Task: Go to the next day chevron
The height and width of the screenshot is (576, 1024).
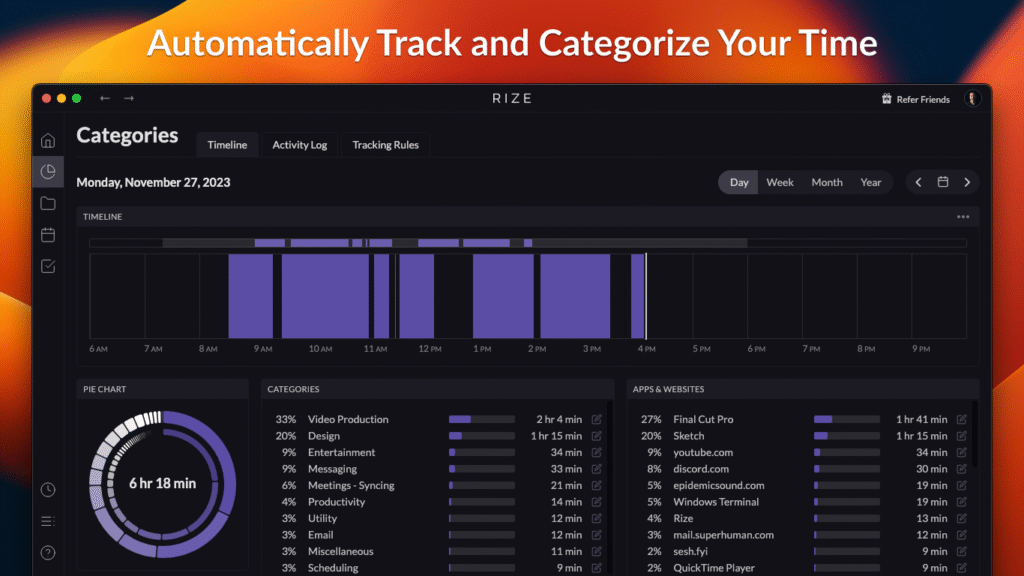Action: [x=967, y=182]
